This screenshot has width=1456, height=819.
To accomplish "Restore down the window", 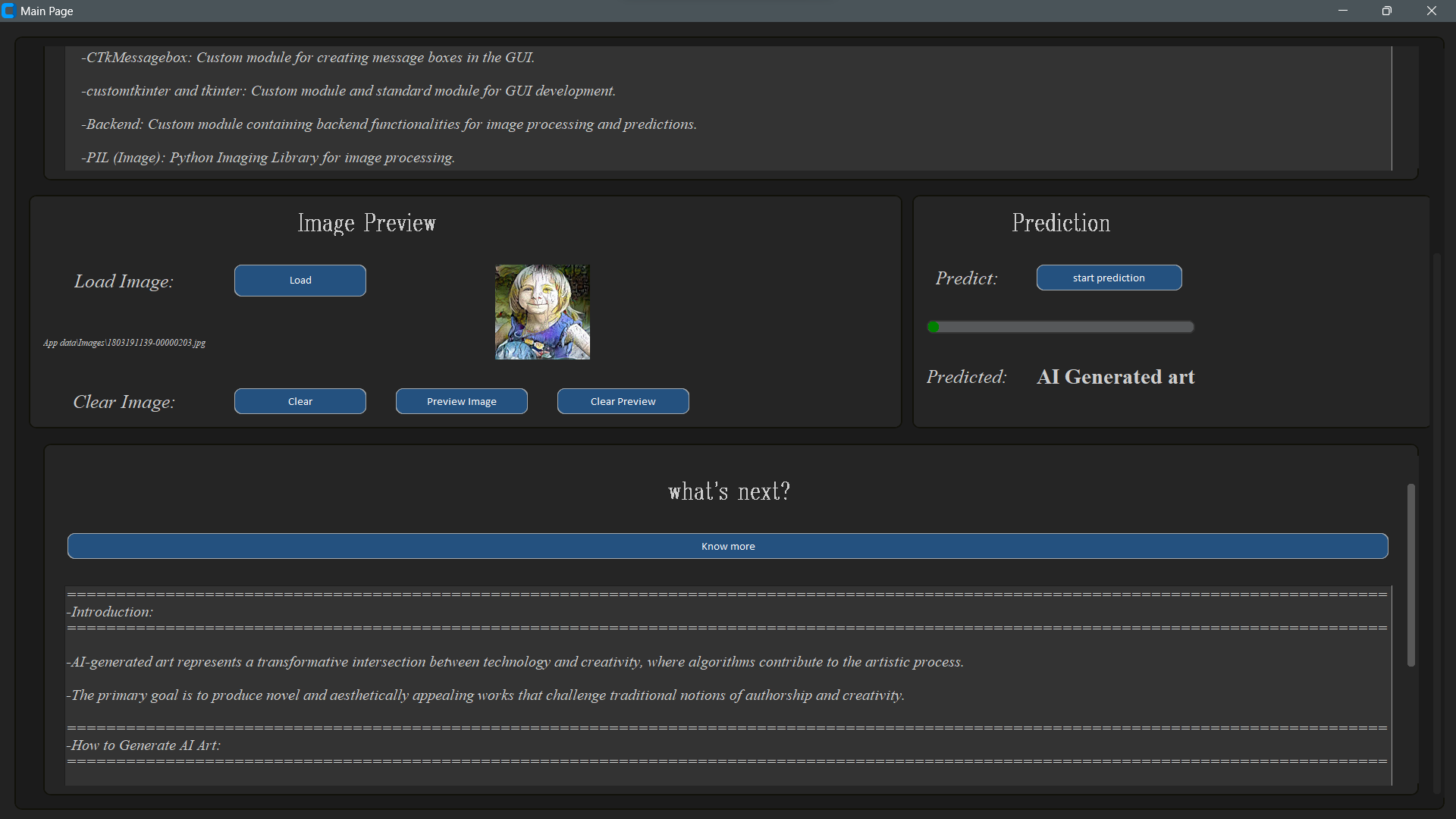I will click(x=1386, y=11).
